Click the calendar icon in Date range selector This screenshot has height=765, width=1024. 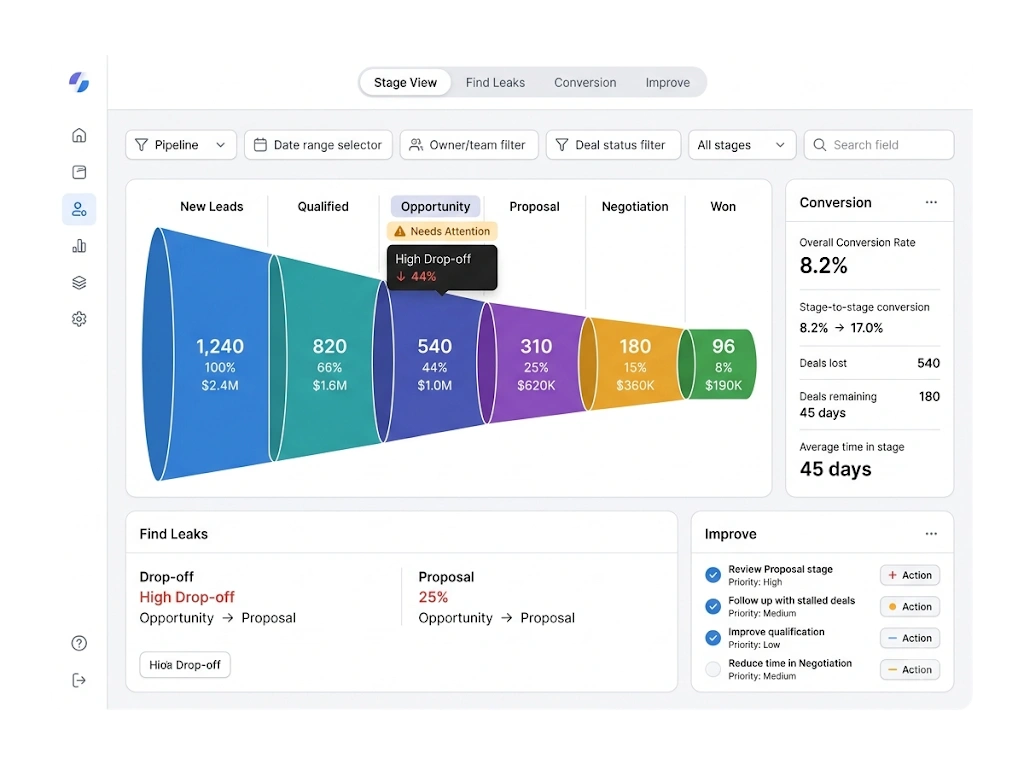(x=260, y=145)
